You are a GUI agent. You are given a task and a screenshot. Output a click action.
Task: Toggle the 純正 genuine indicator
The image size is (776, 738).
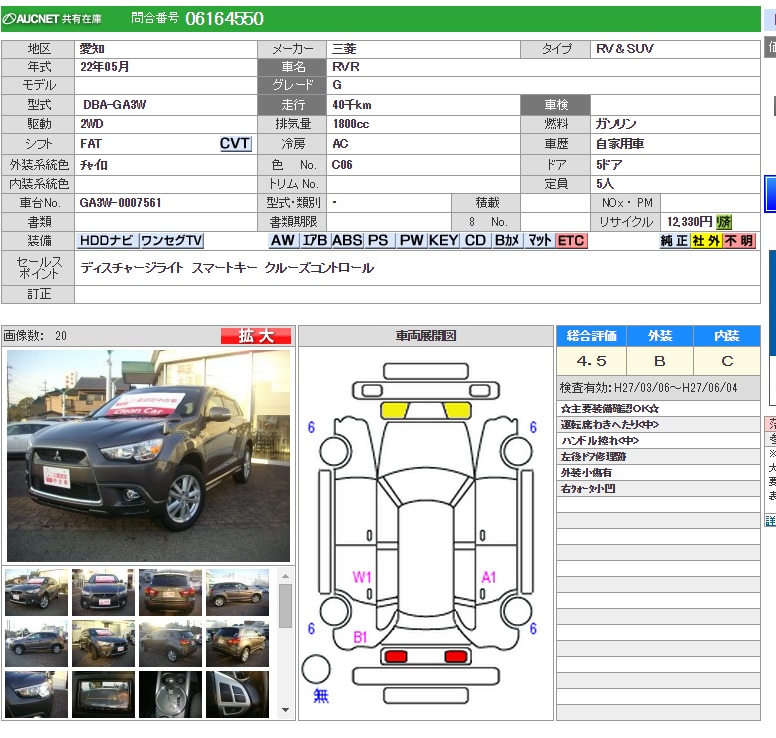[674, 241]
